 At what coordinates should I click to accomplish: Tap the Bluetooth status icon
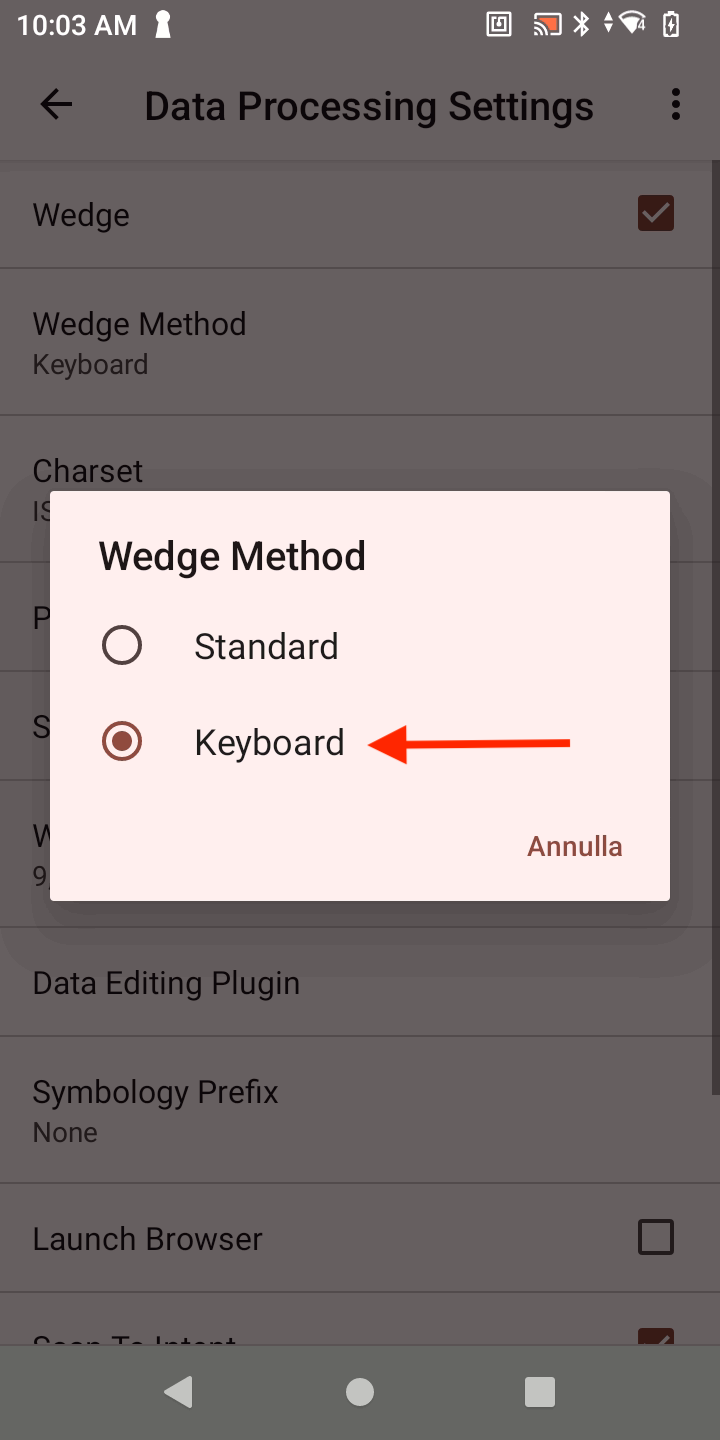point(581,25)
